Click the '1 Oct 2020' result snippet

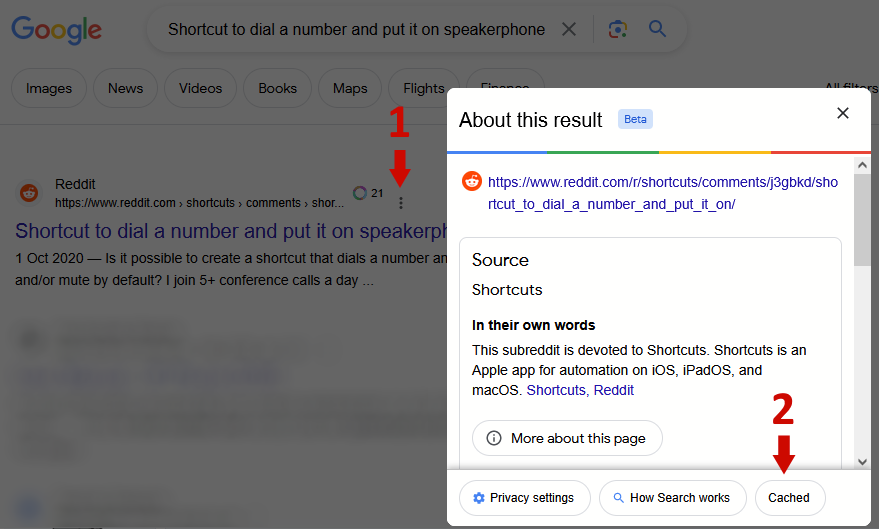tap(231, 269)
